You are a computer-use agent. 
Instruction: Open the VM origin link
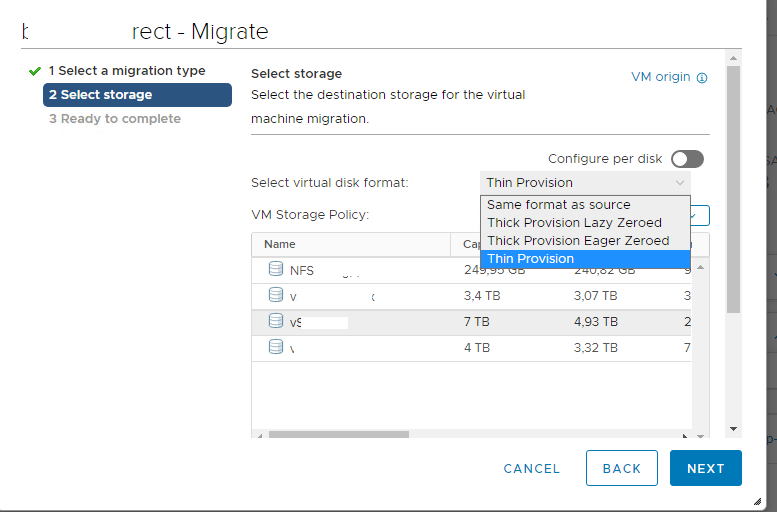coord(661,77)
